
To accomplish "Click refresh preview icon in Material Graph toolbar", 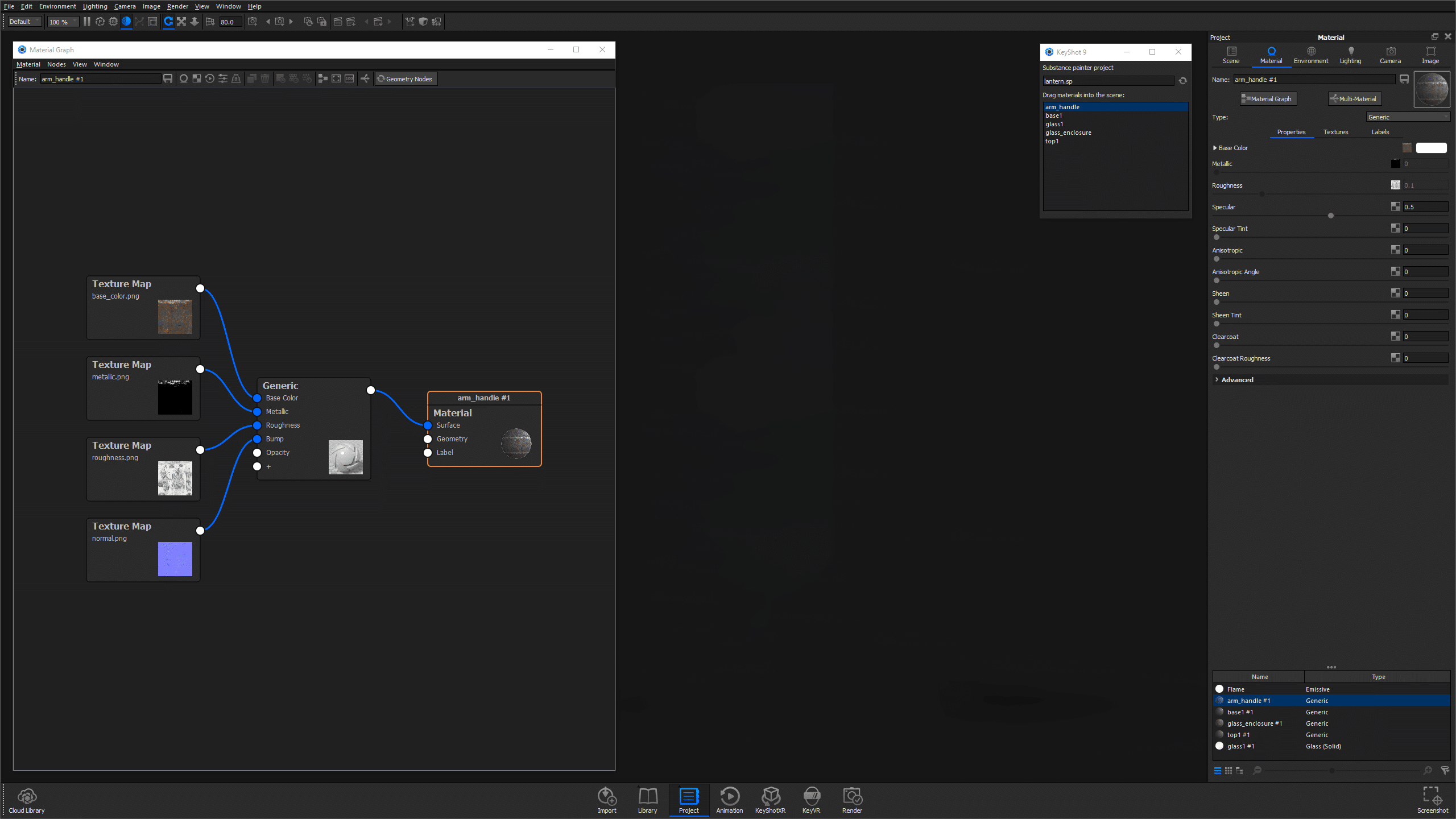I will tap(210, 78).
